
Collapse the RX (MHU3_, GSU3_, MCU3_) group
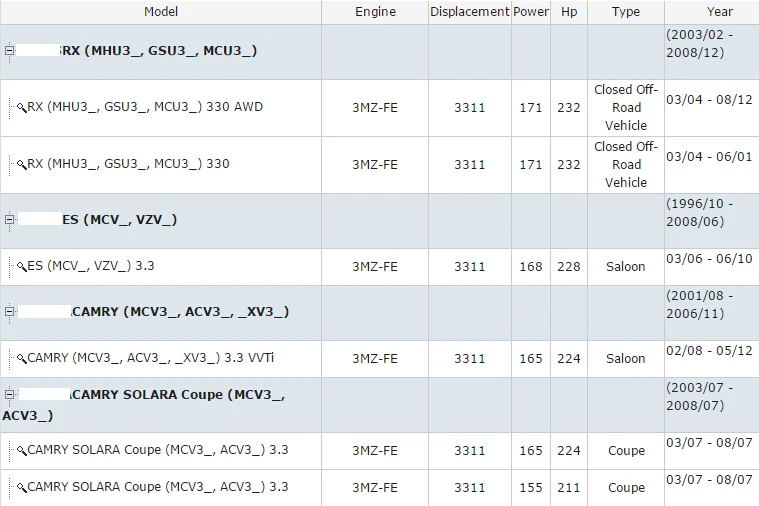tap(9, 50)
